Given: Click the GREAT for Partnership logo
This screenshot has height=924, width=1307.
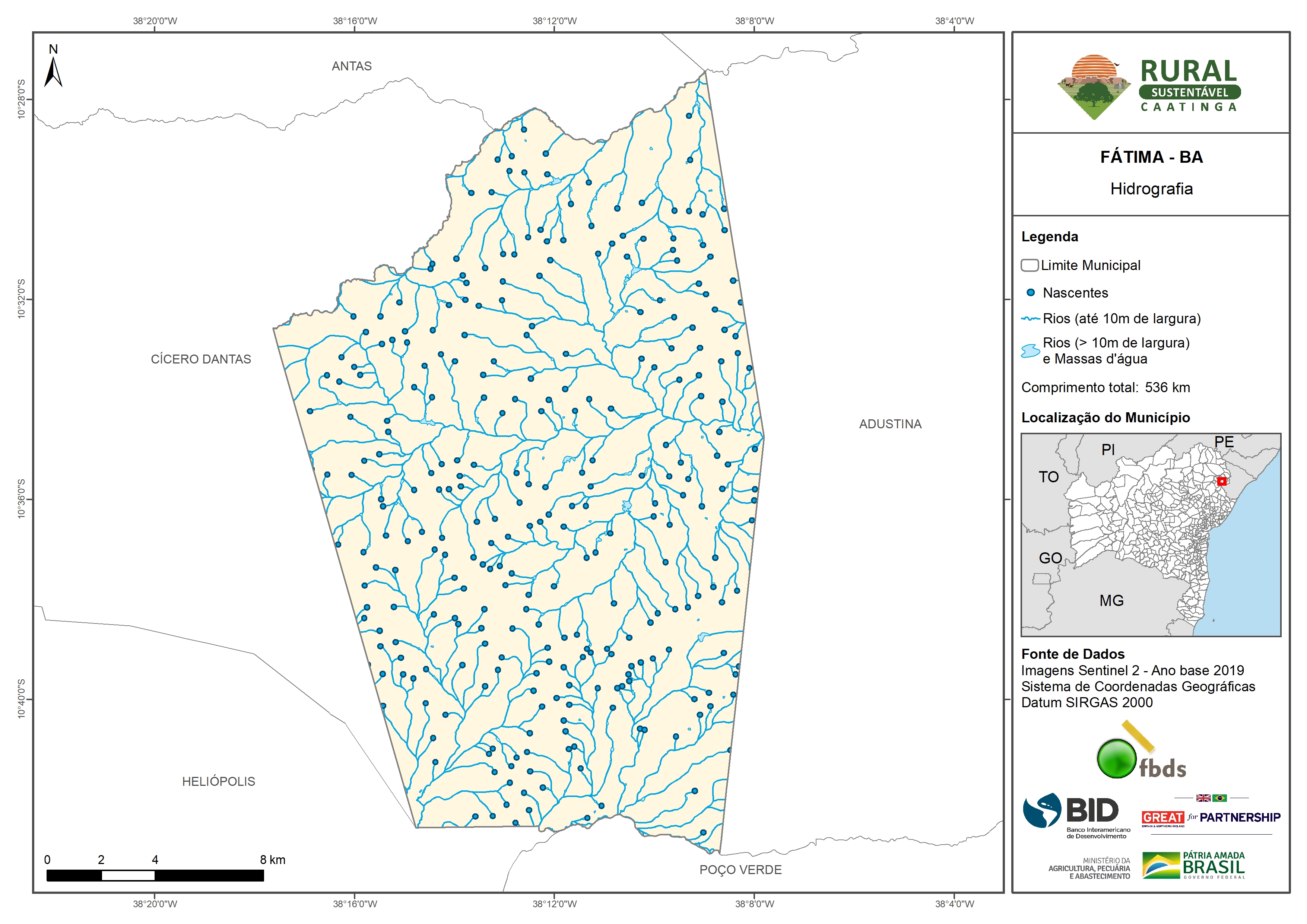Looking at the screenshot, I should click(x=1211, y=817).
